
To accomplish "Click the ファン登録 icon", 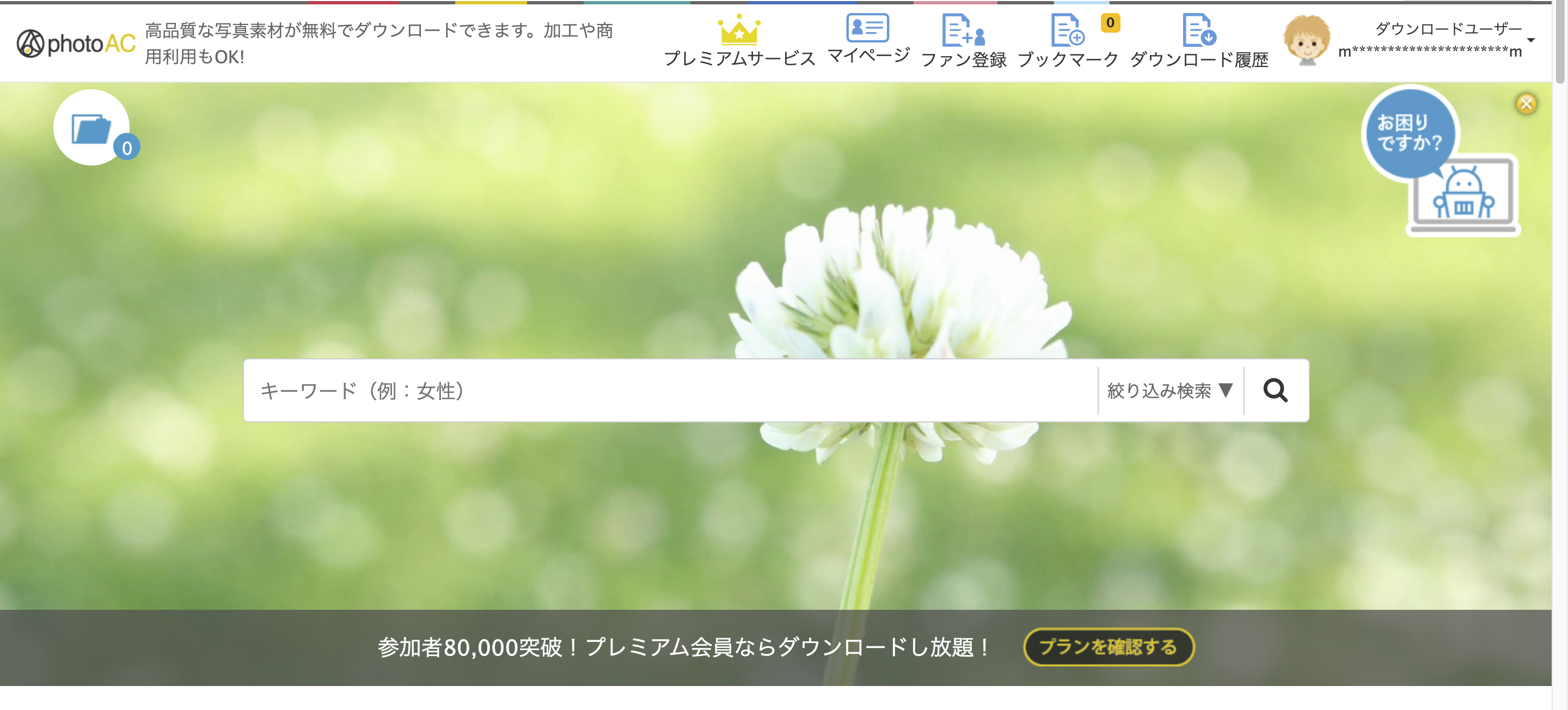I will point(964,30).
